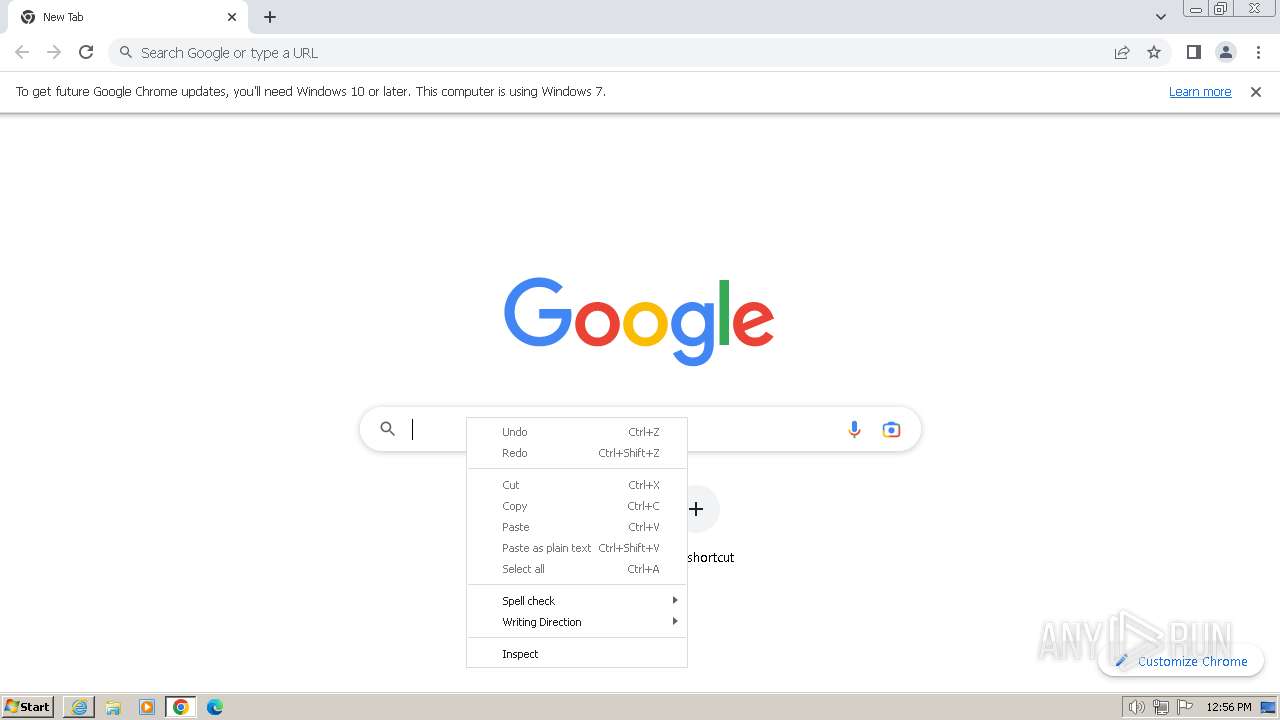Viewport: 1280px width, 720px height.
Task: Open Chrome's three-dot menu
Action: click(1258, 52)
